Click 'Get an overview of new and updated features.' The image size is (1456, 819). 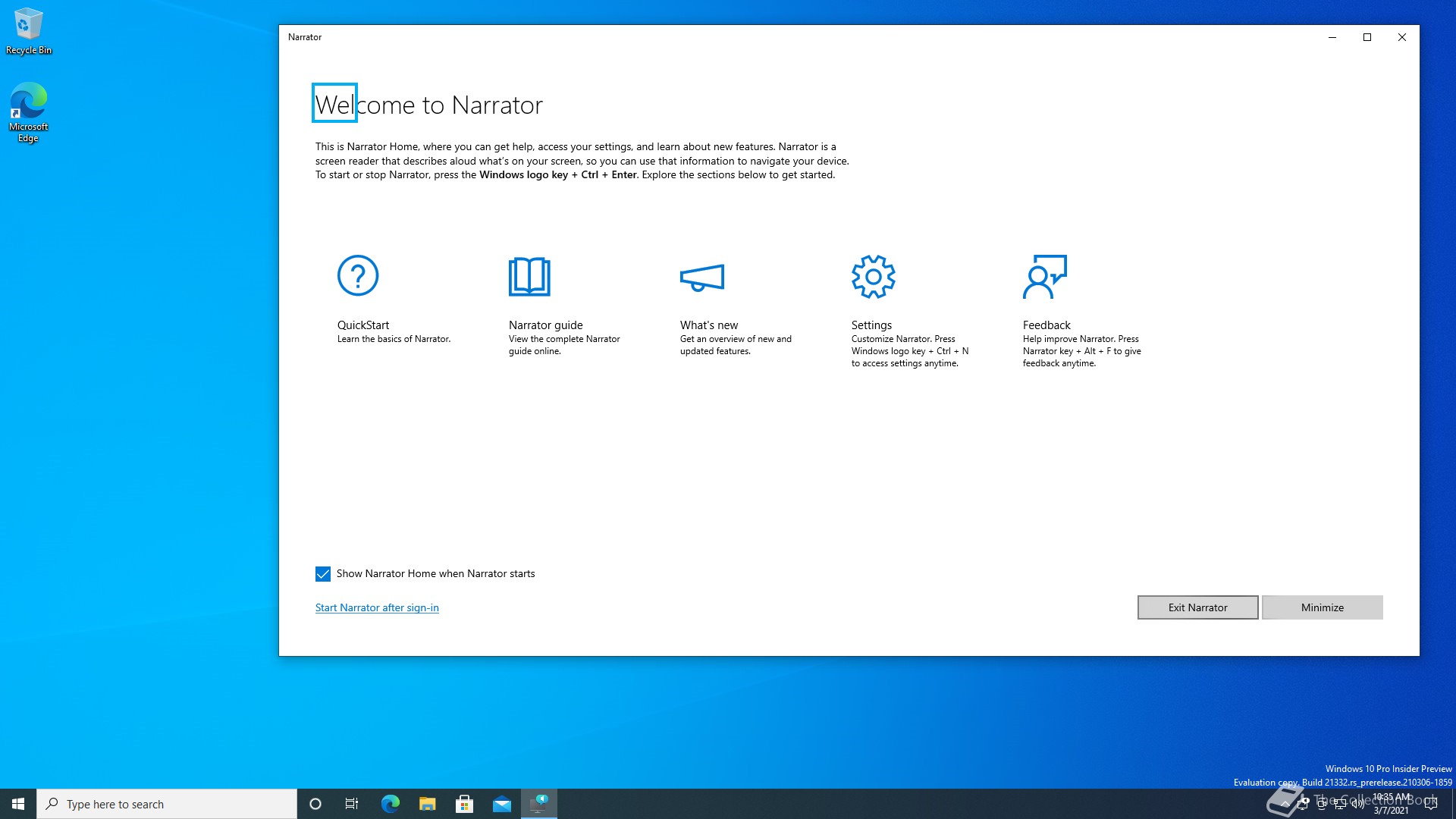pos(736,345)
